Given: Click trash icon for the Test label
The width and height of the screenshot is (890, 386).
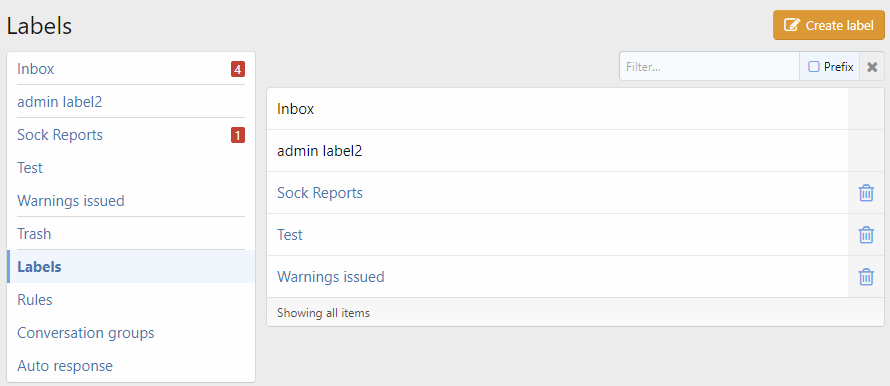Looking at the screenshot, I should tap(866, 234).
